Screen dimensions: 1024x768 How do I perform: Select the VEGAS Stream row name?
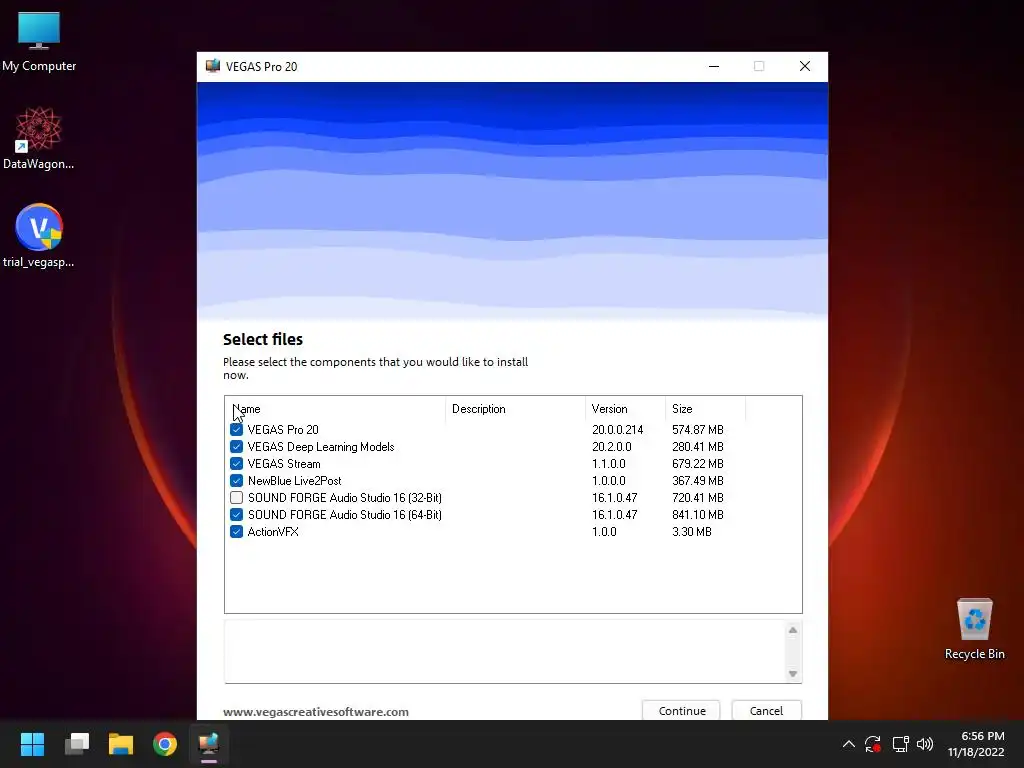[284, 464]
